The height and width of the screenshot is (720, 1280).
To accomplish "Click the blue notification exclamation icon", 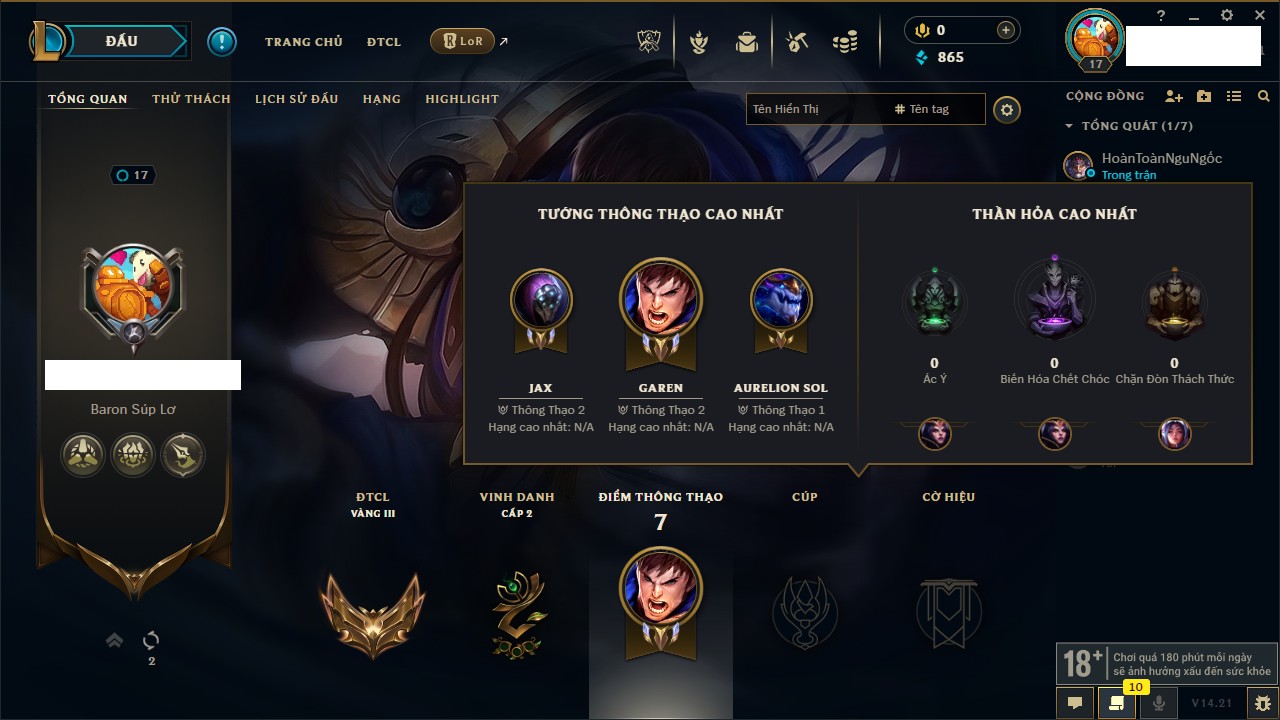I will 221,41.
